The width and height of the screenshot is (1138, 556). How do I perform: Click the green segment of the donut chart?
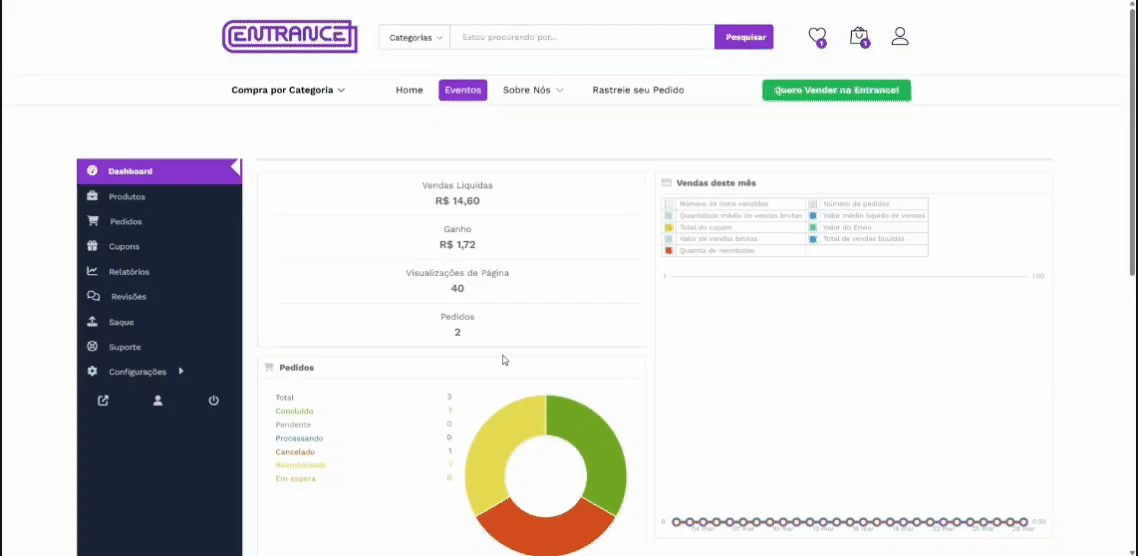coord(596,449)
